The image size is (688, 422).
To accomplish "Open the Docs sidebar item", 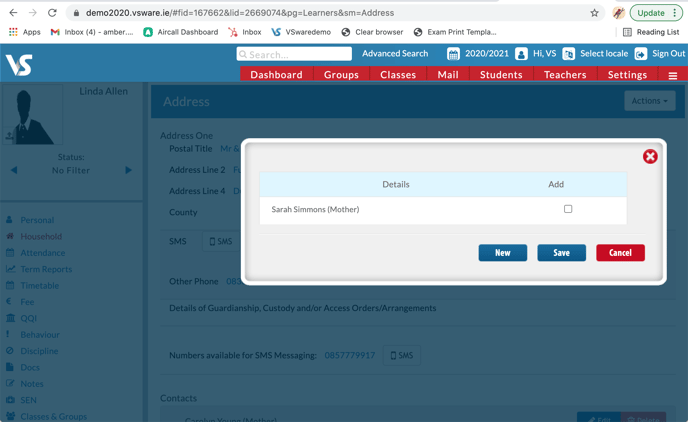I will click(30, 368).
